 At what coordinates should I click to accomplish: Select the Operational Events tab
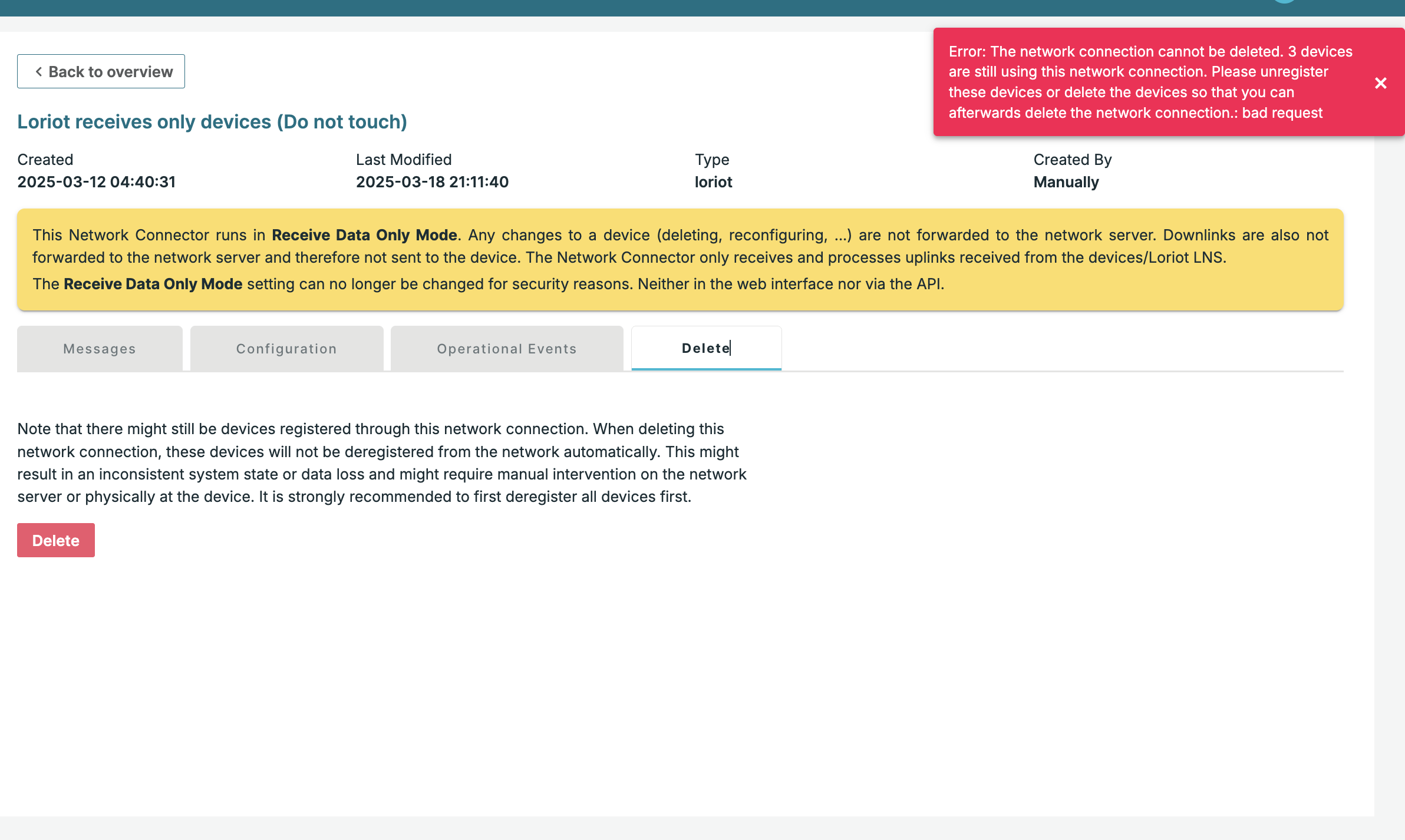[506, 349]
